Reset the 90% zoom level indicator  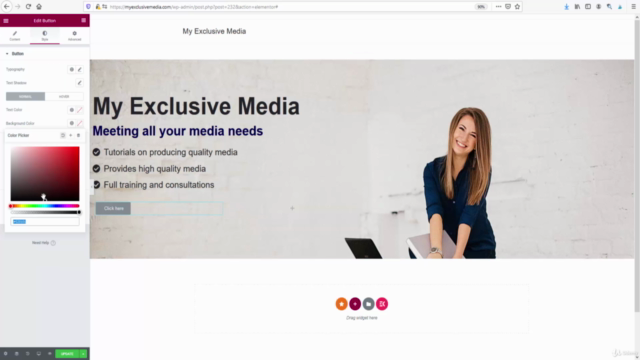[481, 7]
